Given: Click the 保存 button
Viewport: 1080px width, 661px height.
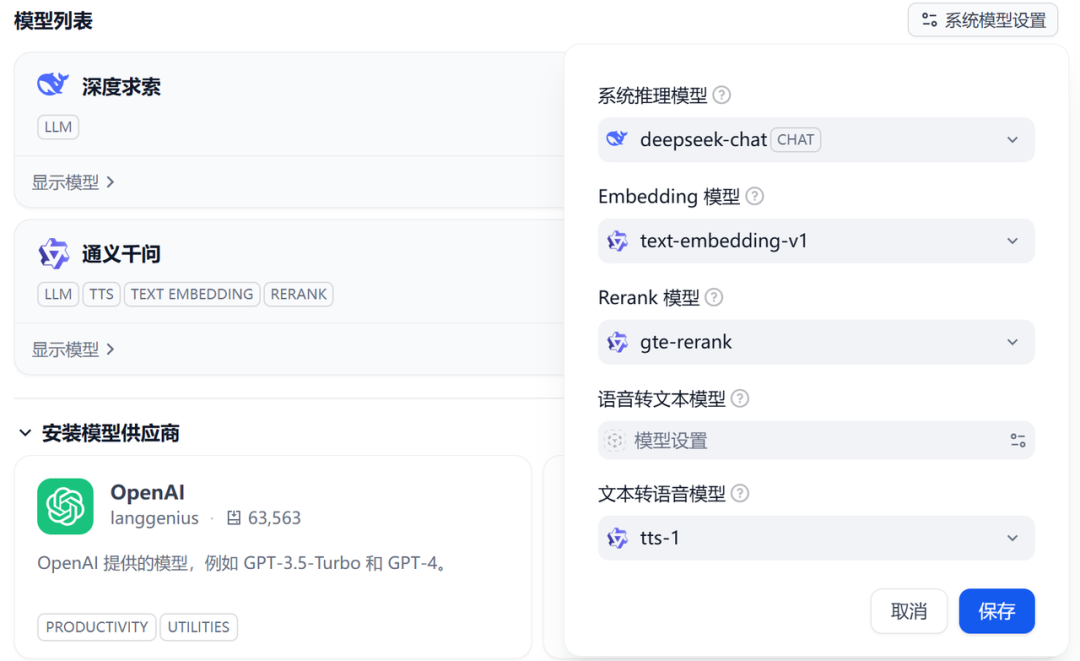Looking at the screenshot, I should pos(997,611).
